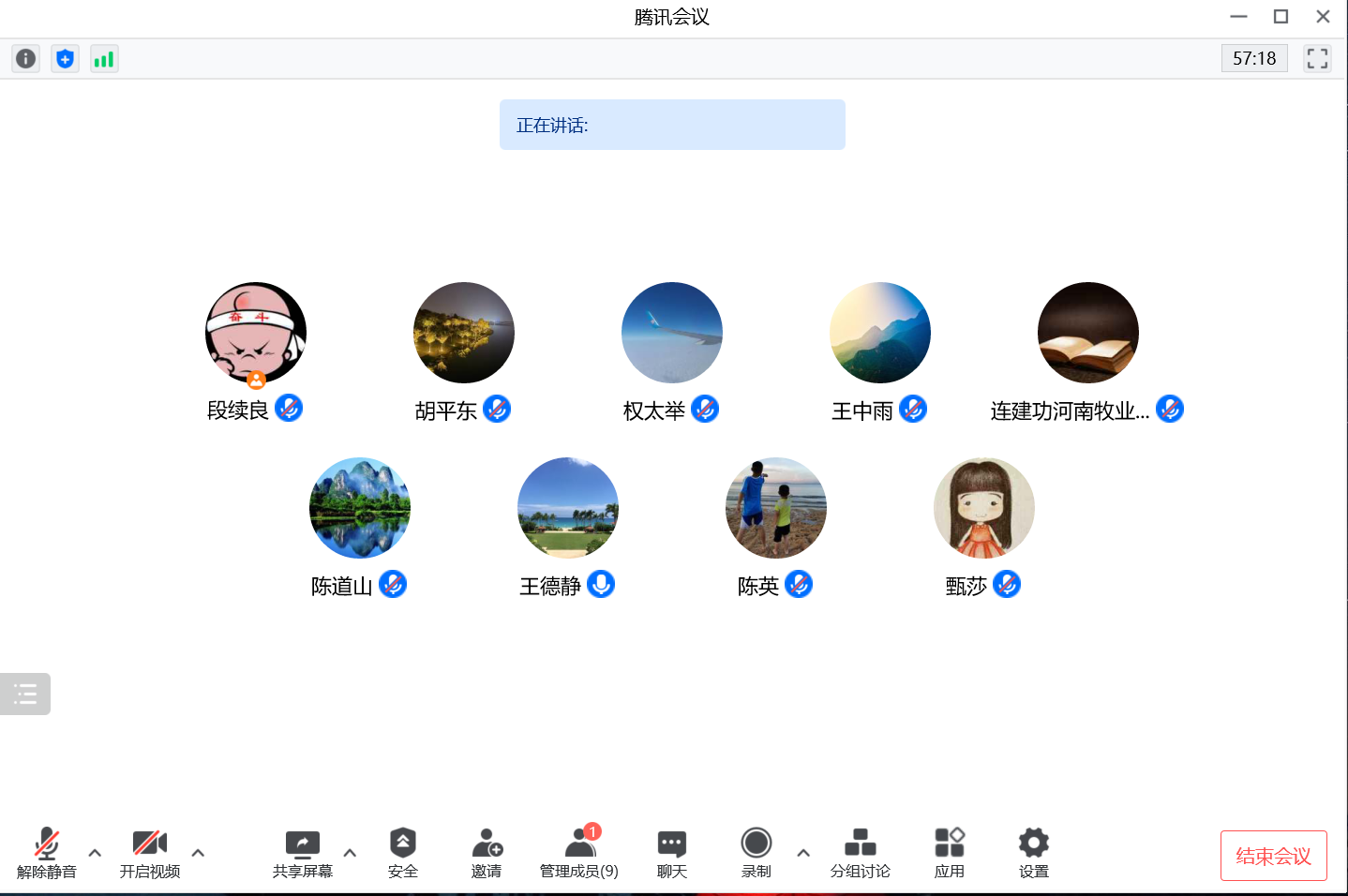
Task: Click 共享屏幕 share screen button
Action: [302, 852]
